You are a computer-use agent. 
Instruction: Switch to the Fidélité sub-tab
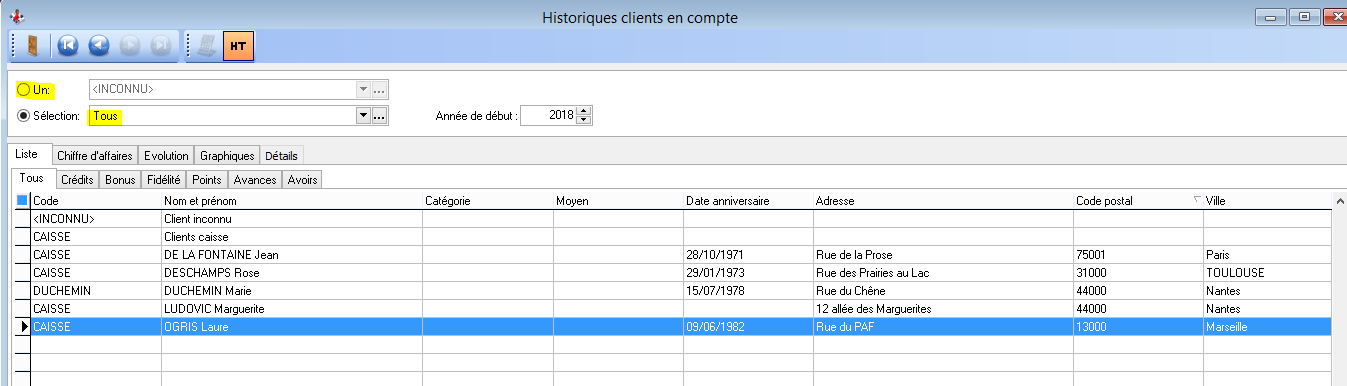click(164, 180)
